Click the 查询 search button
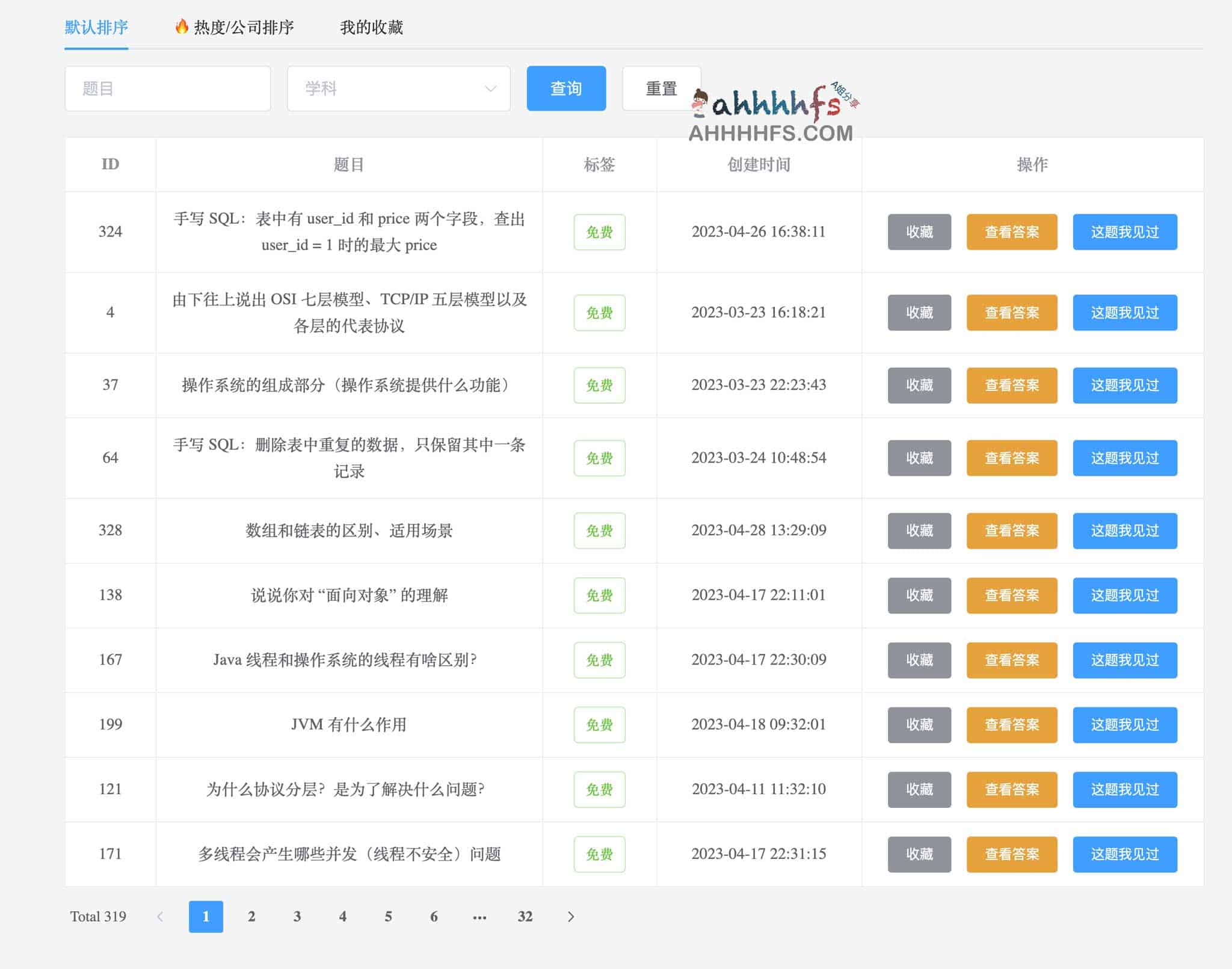This screenshot has width=1232, height=969. 566,88
